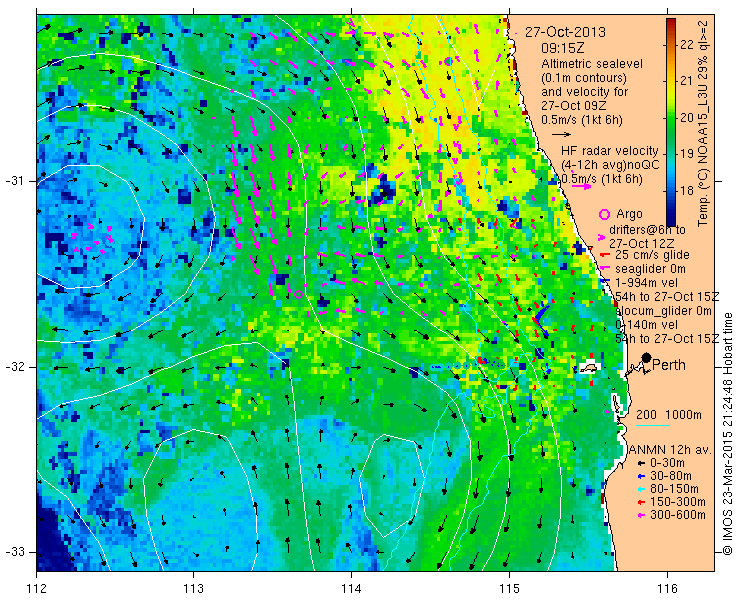Select the cyan 80-150m ANMN arrow

coord(641,489)
